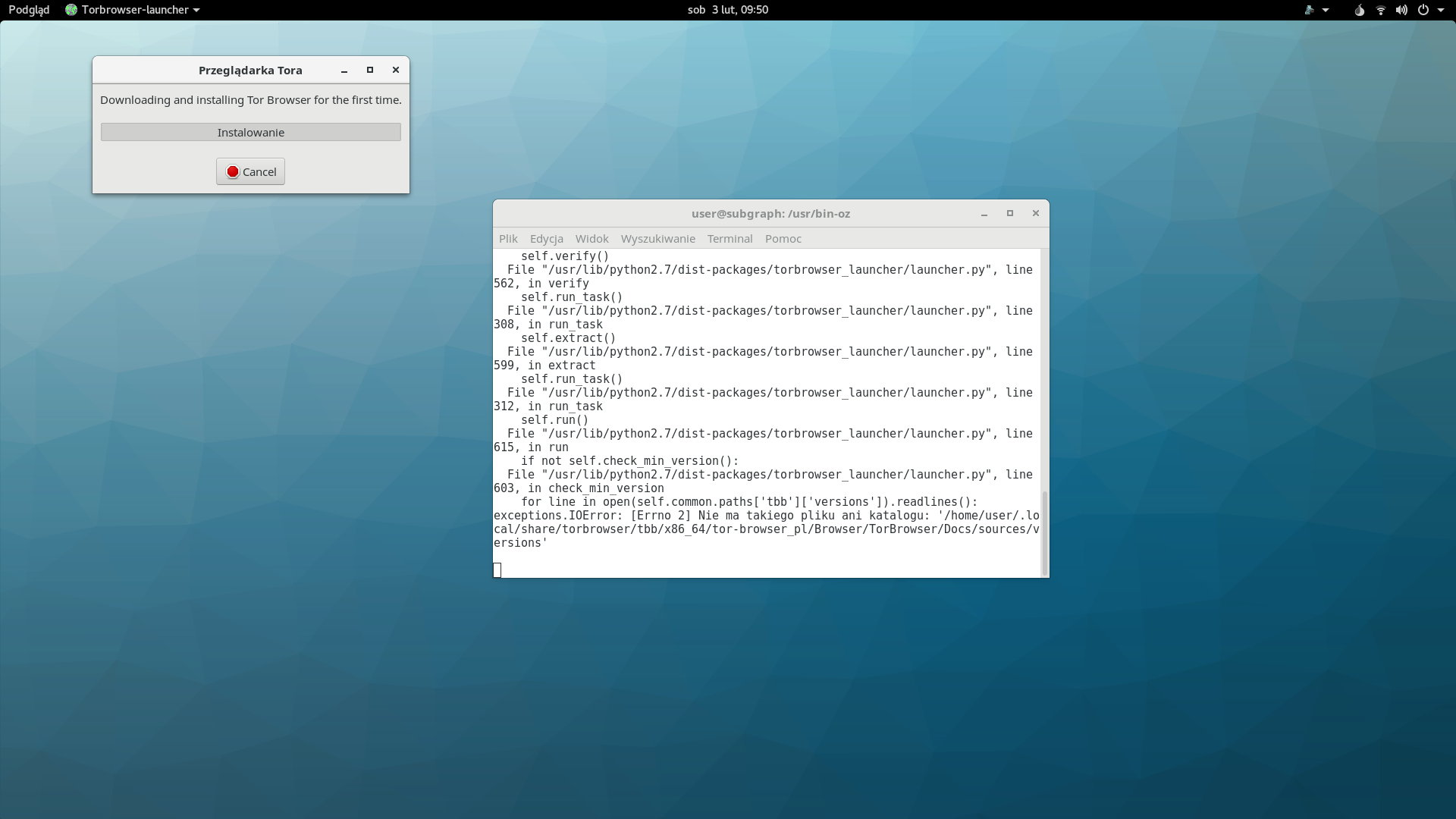The height and width of the screenshot is (819, 1456).
Task: Open the system menu dropdown arrow
Action: (1441, 10)
